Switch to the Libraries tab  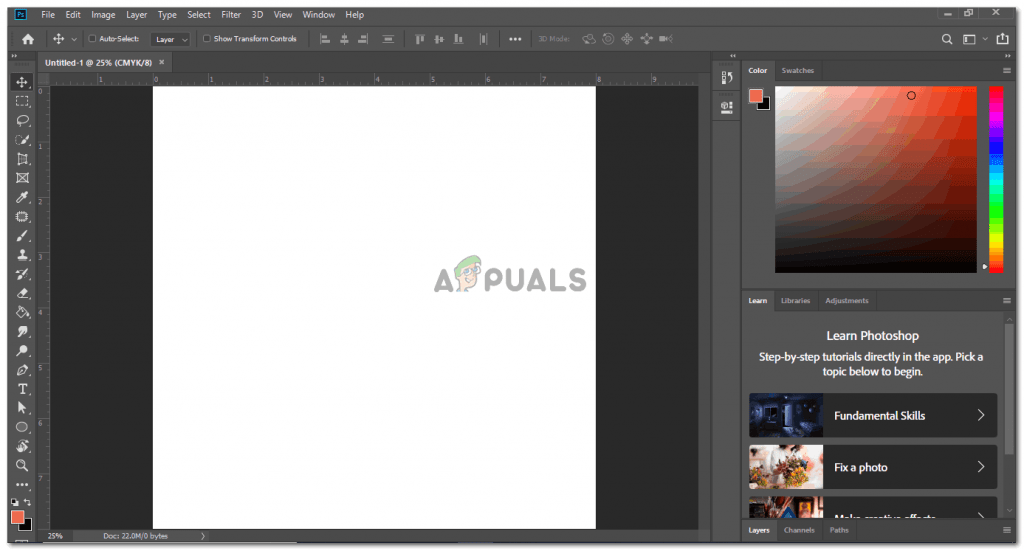click(795, 301)
